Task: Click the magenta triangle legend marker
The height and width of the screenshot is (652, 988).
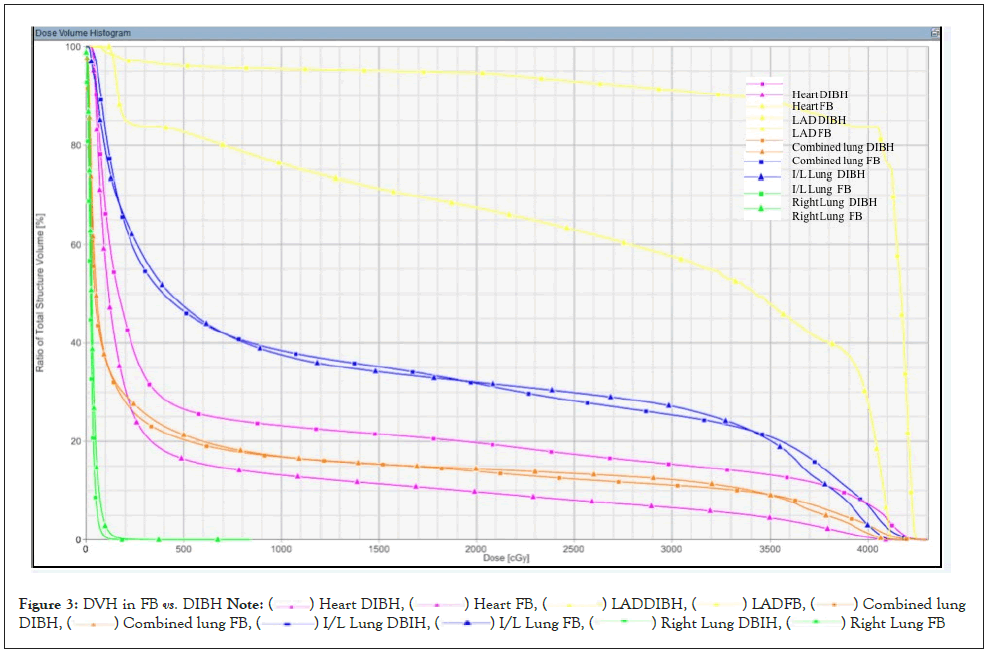Action: (764, 95)
